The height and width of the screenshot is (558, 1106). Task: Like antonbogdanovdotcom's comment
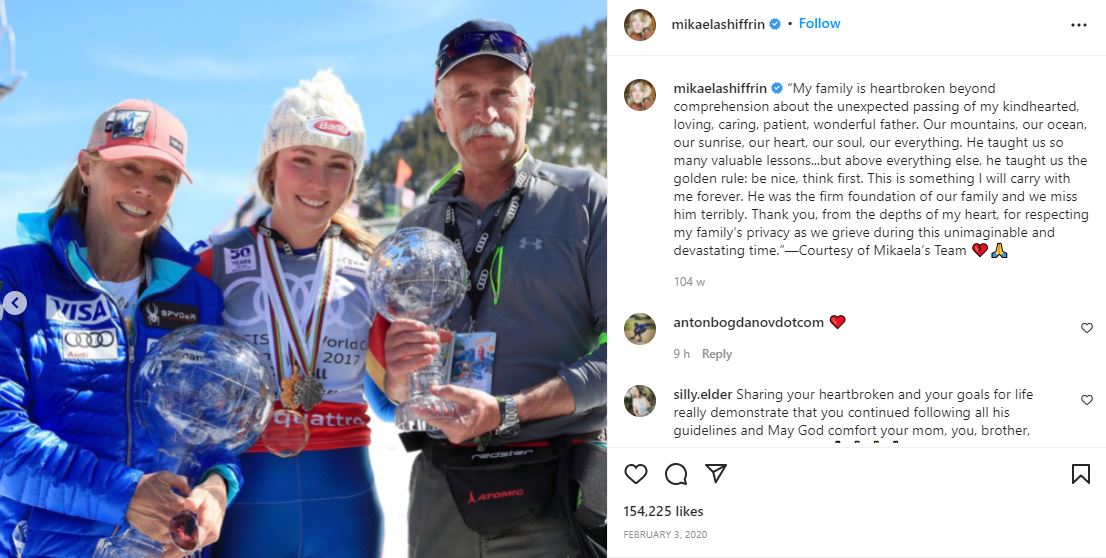tap(1087, 328)
